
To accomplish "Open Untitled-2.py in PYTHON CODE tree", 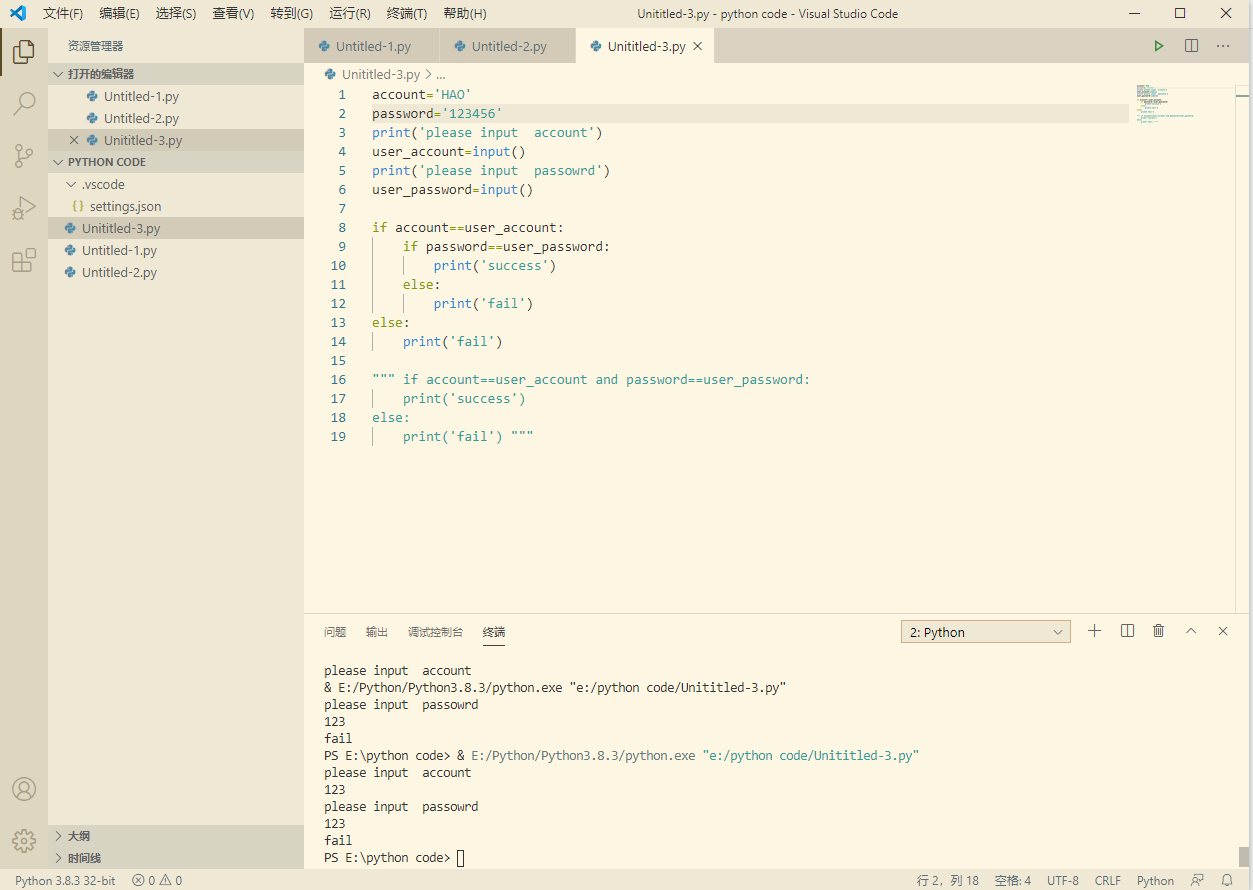I will (x=176, y=272).
